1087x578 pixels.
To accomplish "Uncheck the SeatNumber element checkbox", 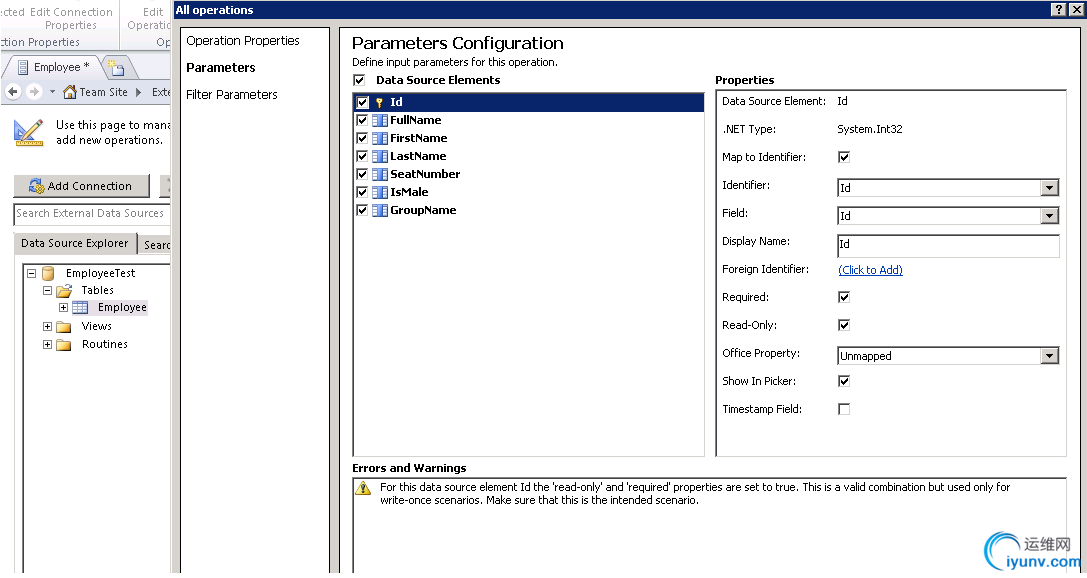I will tap(362, 174).
